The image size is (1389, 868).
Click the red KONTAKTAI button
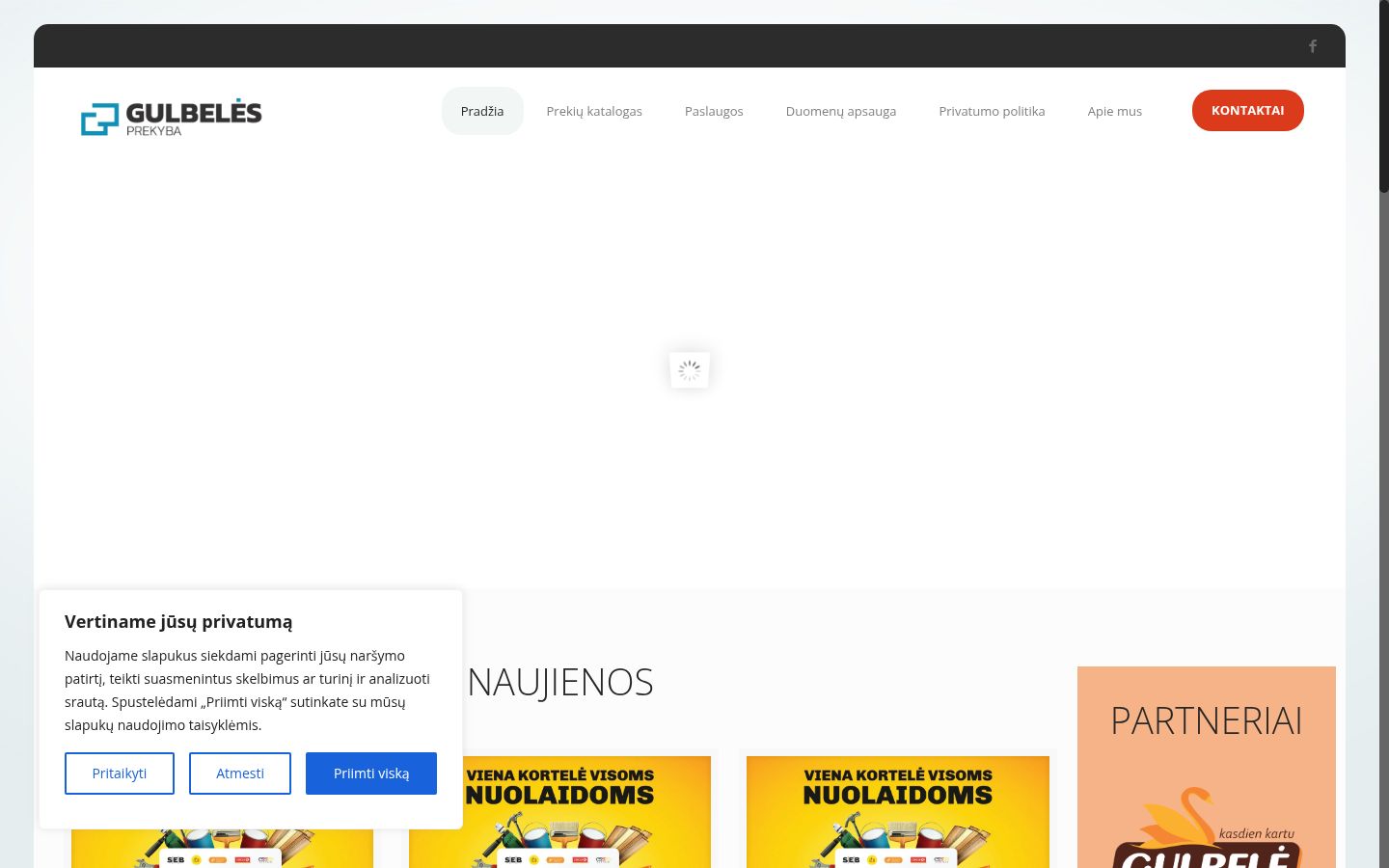click(1248, 110)
